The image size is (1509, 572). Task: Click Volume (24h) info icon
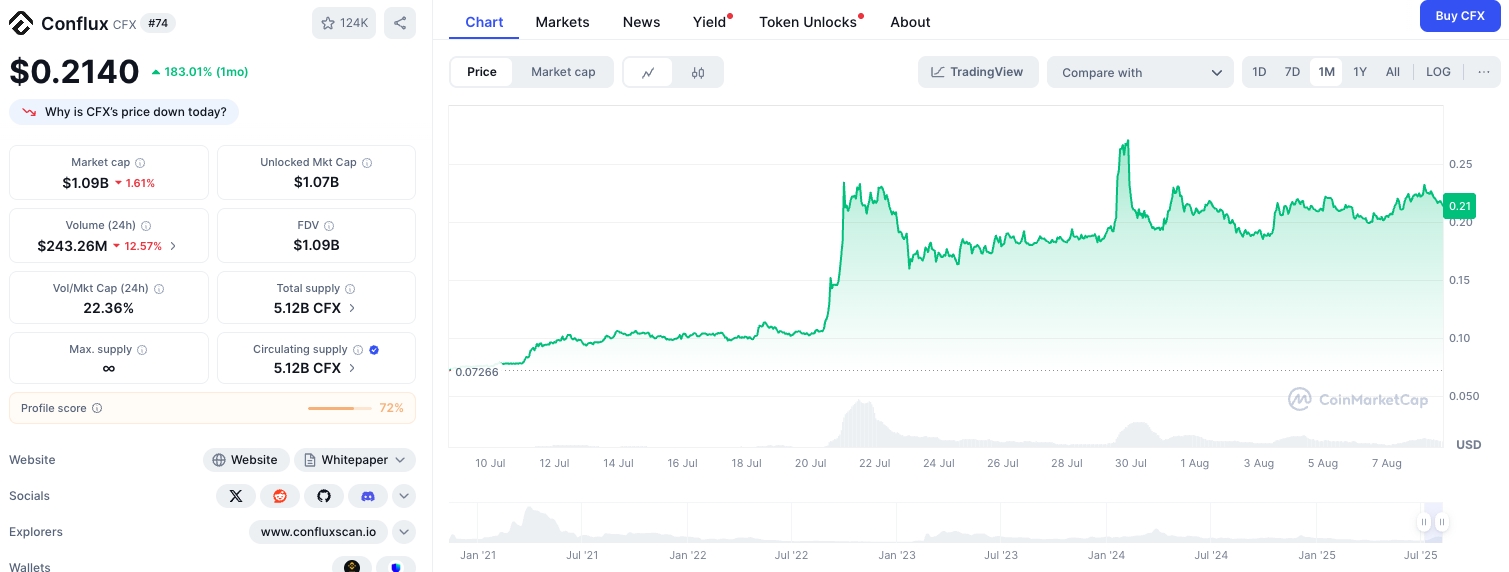point(146,226)
